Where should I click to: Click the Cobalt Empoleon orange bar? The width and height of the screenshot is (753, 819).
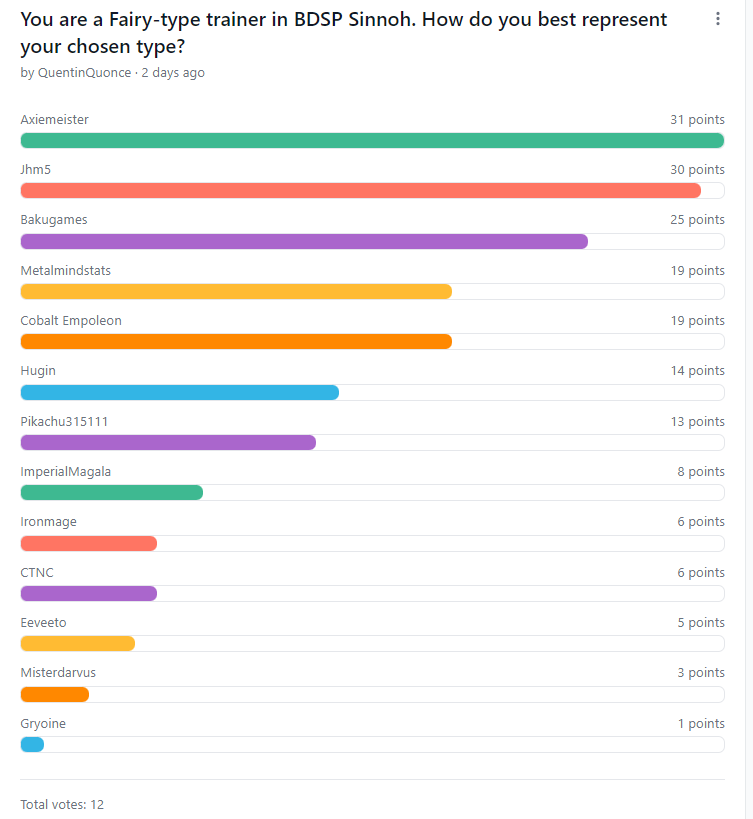(236, 342)
